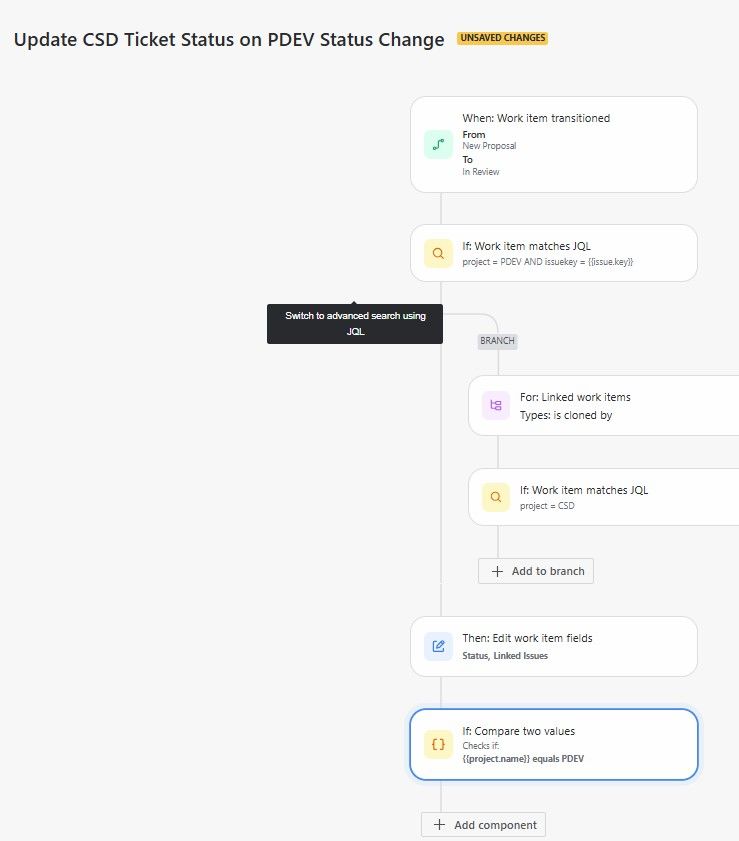
Task: Open the For: Linked work items branch card
Action: pos(604,405)
